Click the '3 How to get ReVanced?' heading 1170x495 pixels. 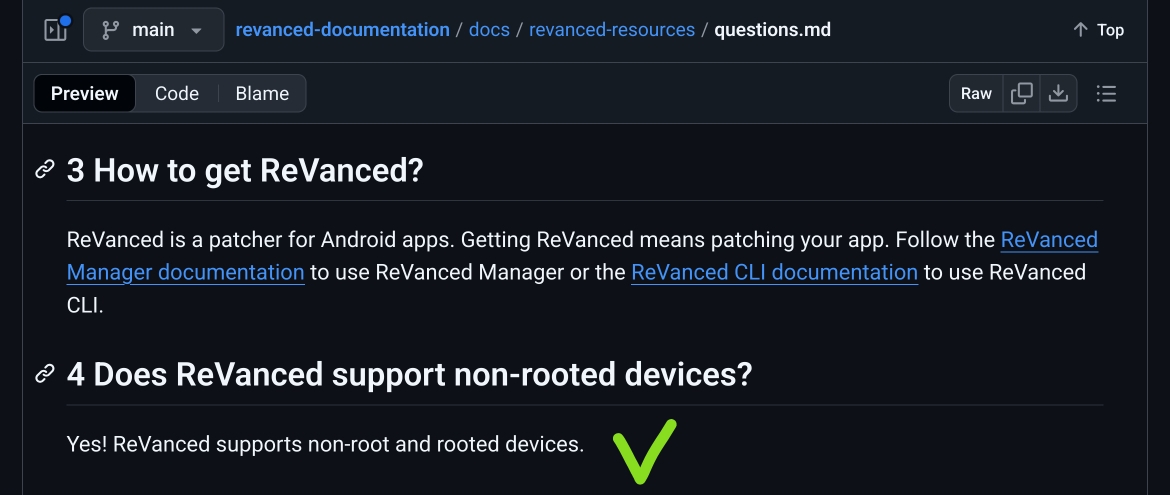[x=245, y=170]
